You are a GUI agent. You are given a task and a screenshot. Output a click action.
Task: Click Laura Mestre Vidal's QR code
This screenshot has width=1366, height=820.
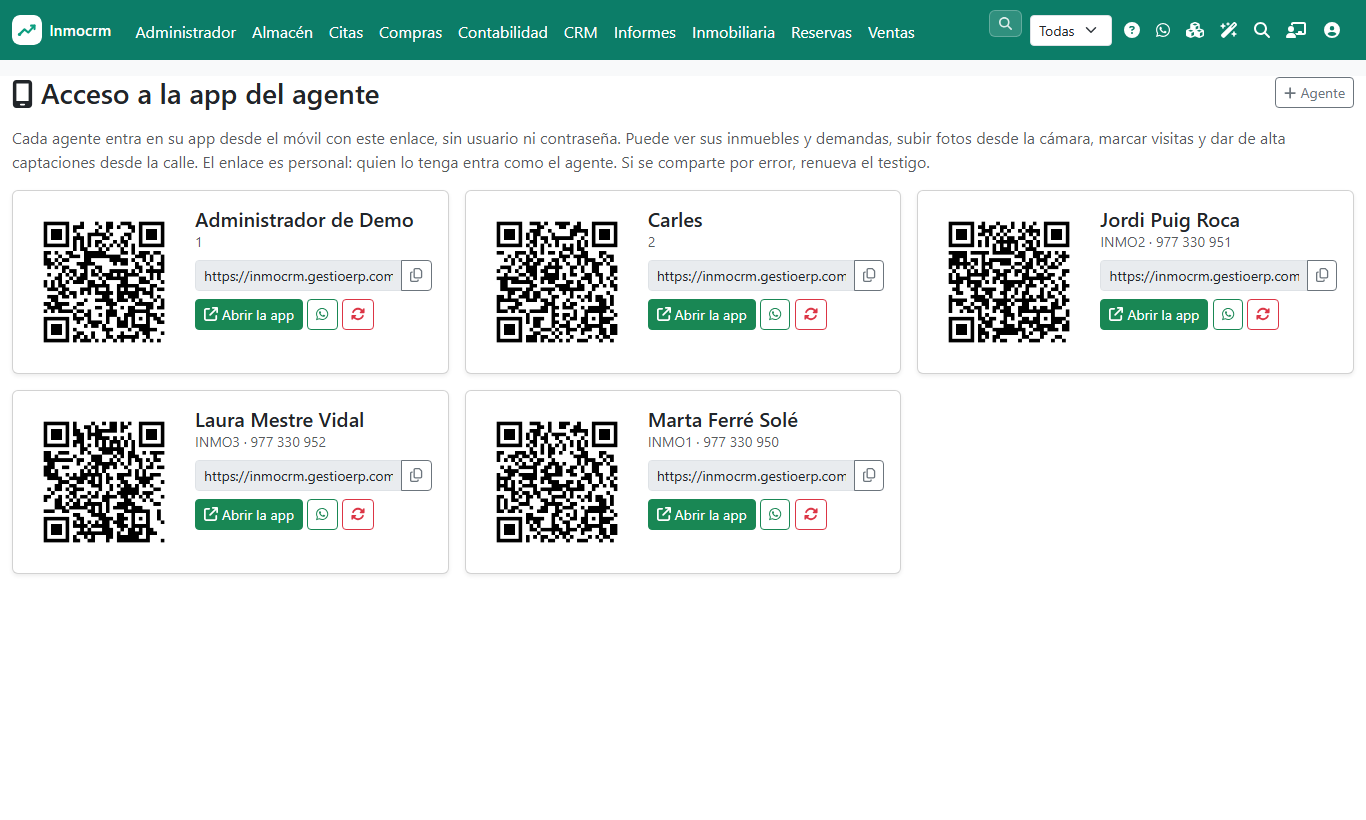[104, 482]
